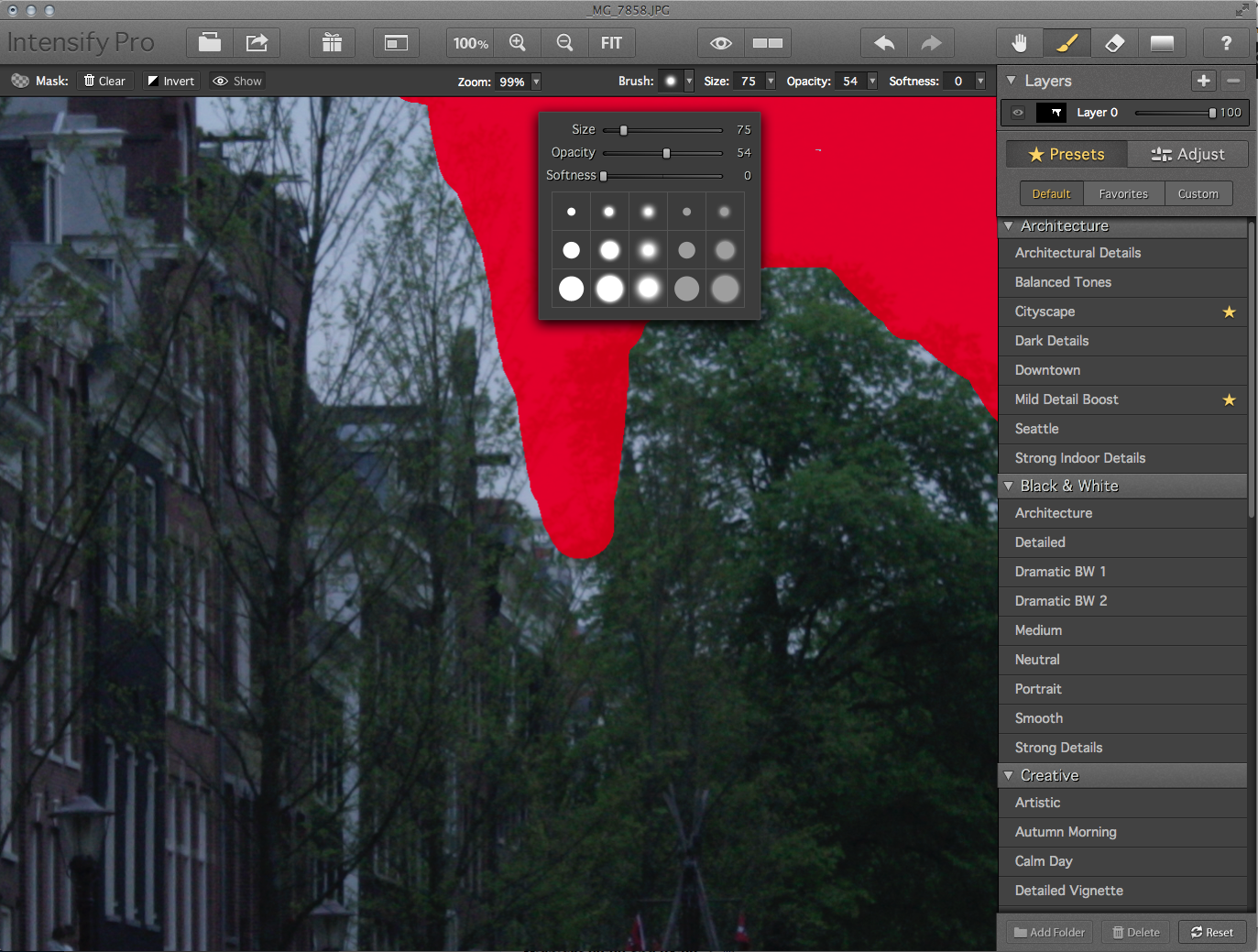Apply the Balanced Tones preset
This screenshot has height=952, width=1258.
point(1122,282)
